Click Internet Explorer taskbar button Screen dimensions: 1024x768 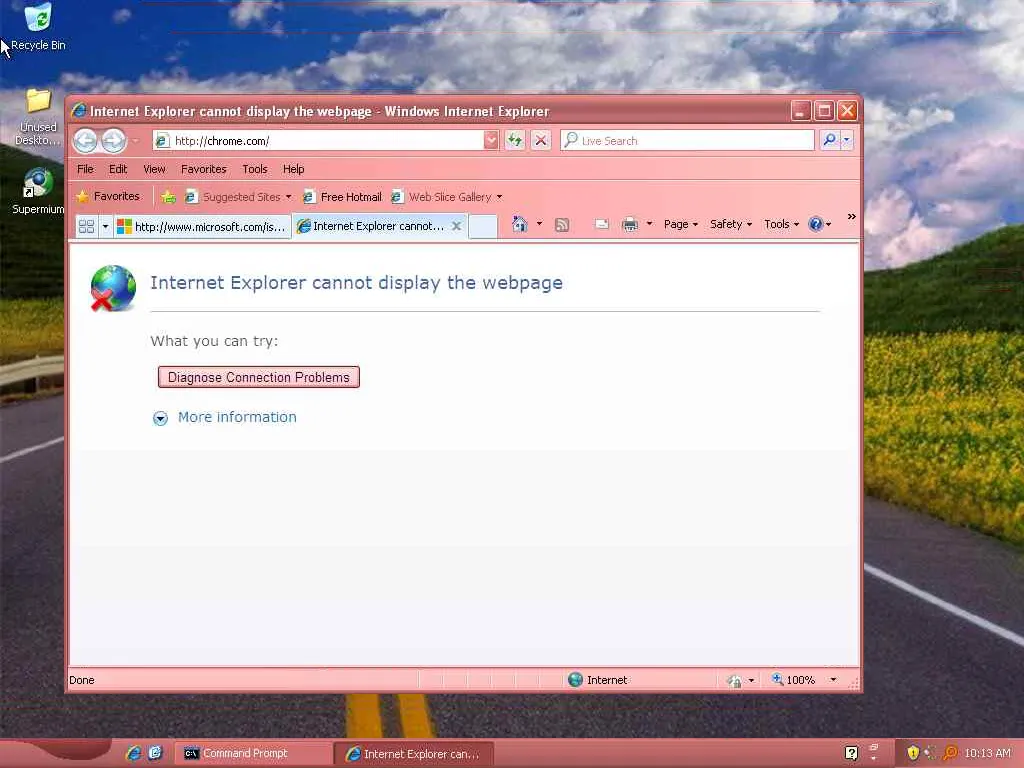coord(413,754)
